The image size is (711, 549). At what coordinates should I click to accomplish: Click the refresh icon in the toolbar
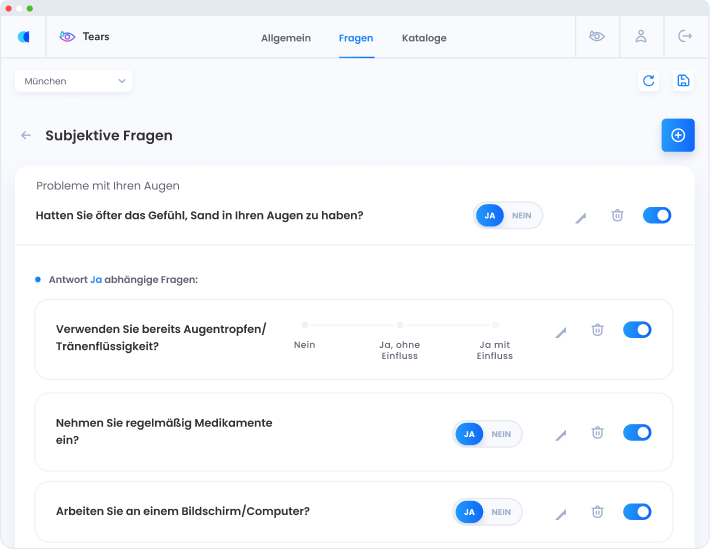tap(649, 81)
